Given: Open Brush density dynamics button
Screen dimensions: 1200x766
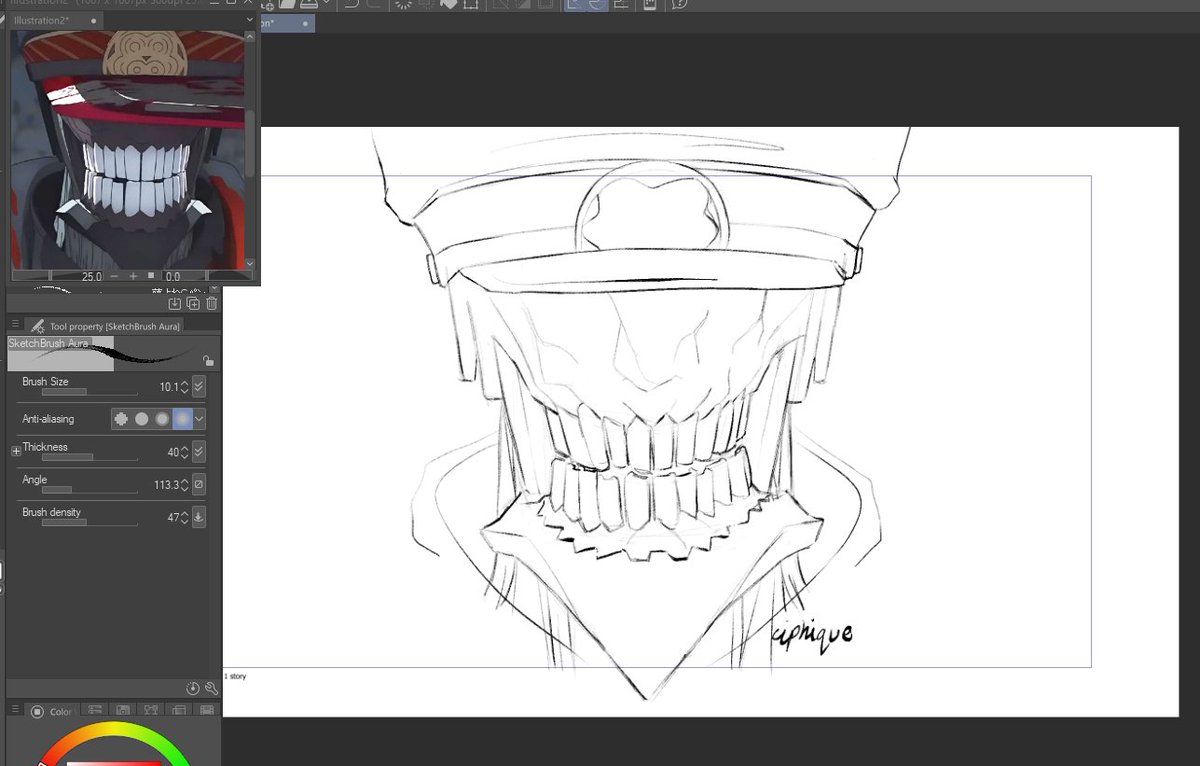Looking at the screenshot, I should tap(199, 517).
